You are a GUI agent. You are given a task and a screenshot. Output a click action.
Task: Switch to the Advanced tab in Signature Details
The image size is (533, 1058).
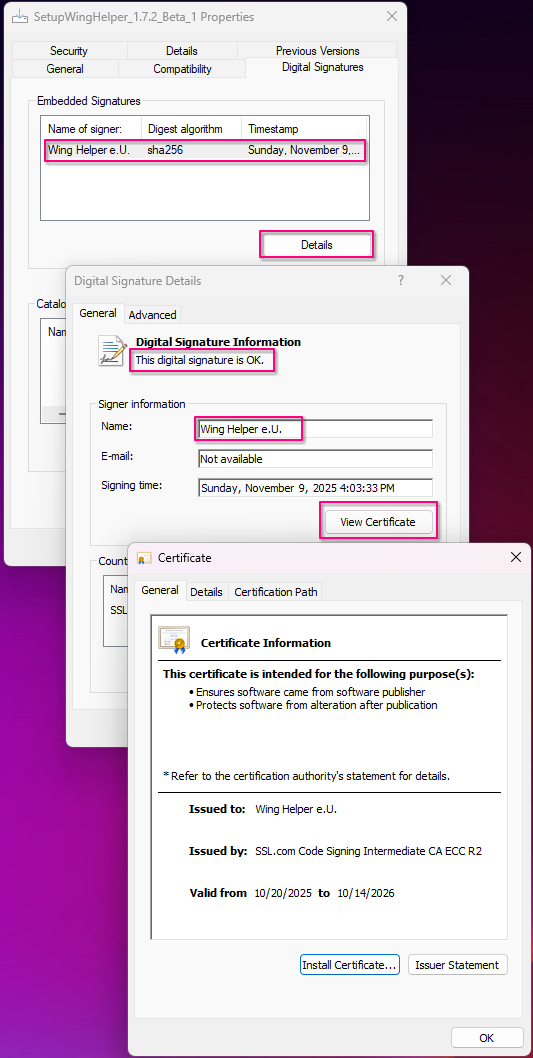(152, 314)
